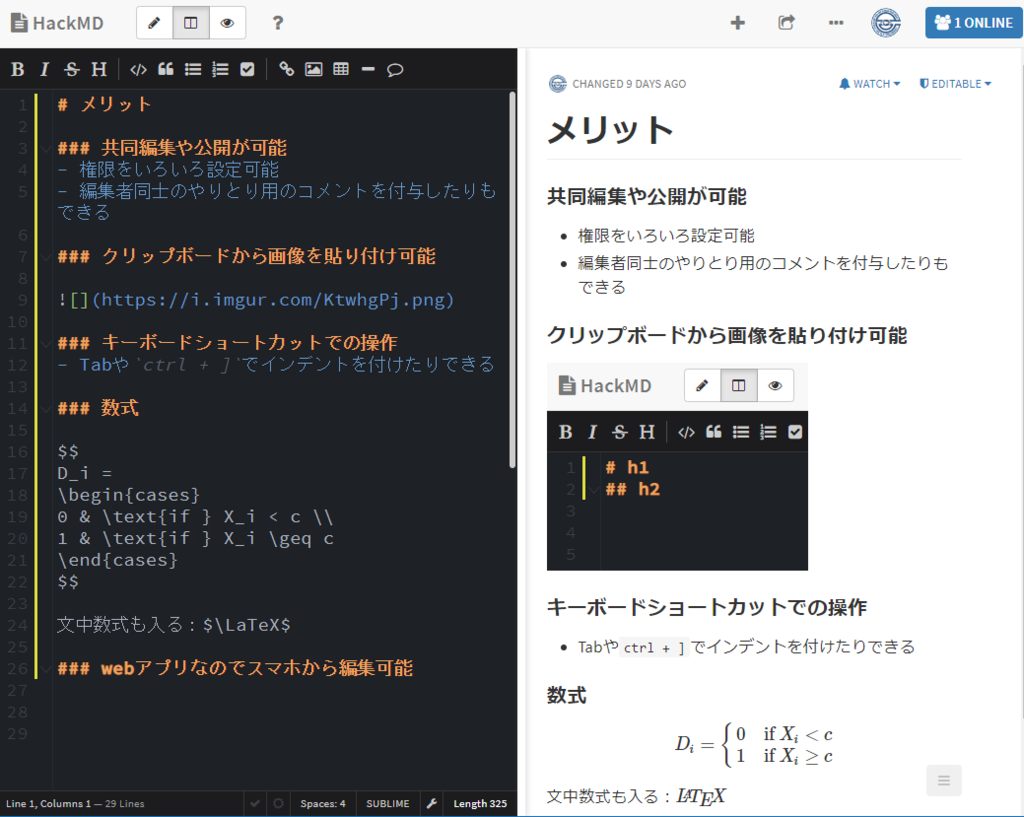This screenshot has width=1024, height=817.
Task: Insert comment via speech bubble icon
Action: tap(395, 69)
